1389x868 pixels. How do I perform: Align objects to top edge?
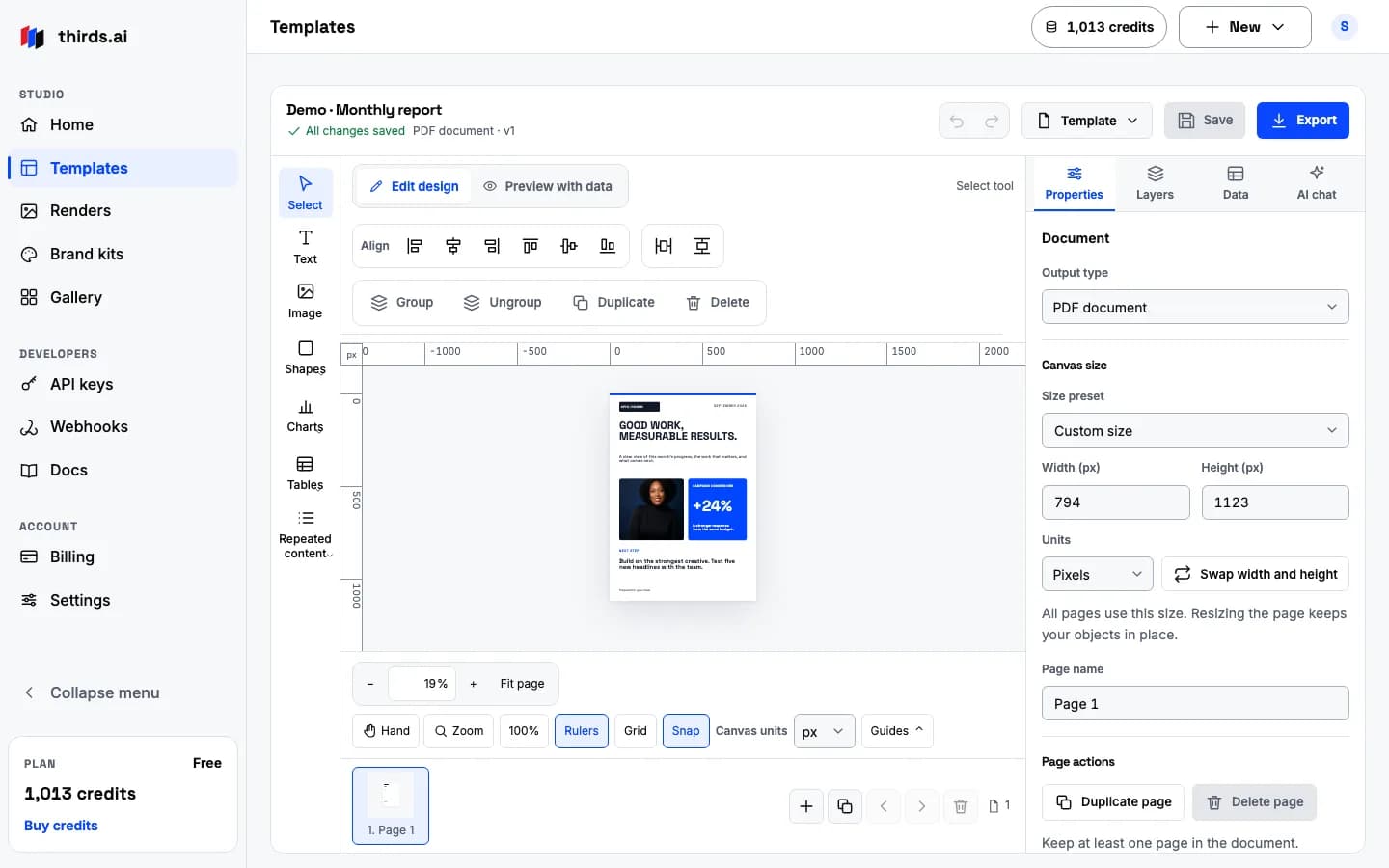coord(531,246)
